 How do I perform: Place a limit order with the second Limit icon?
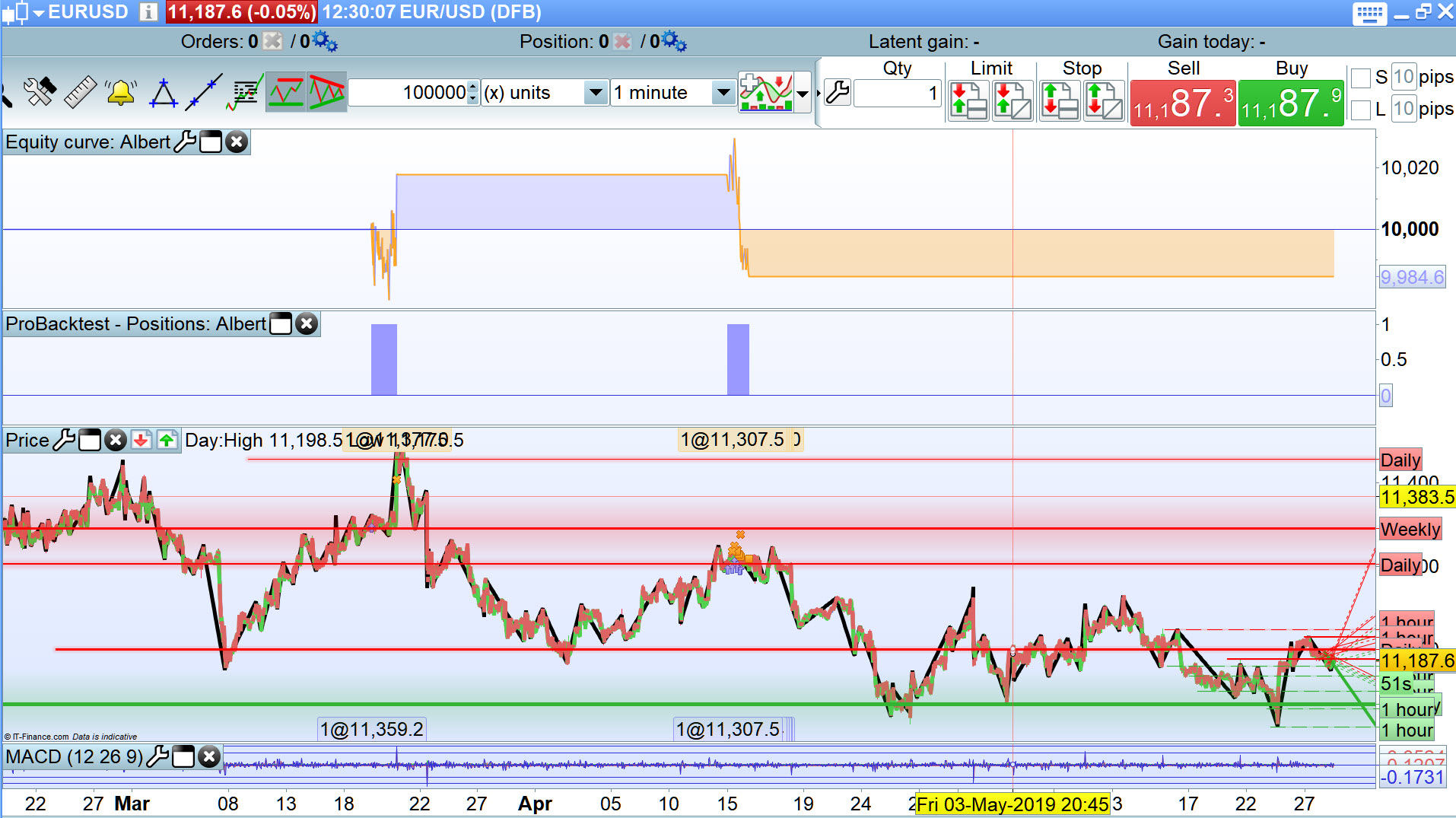point(1013,100)
